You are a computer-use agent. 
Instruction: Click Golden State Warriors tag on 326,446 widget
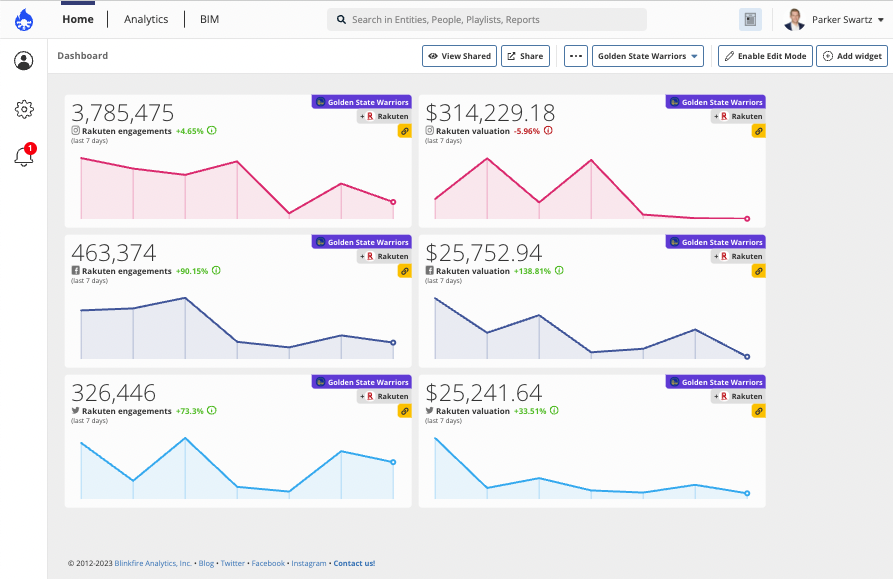[362, 382]
